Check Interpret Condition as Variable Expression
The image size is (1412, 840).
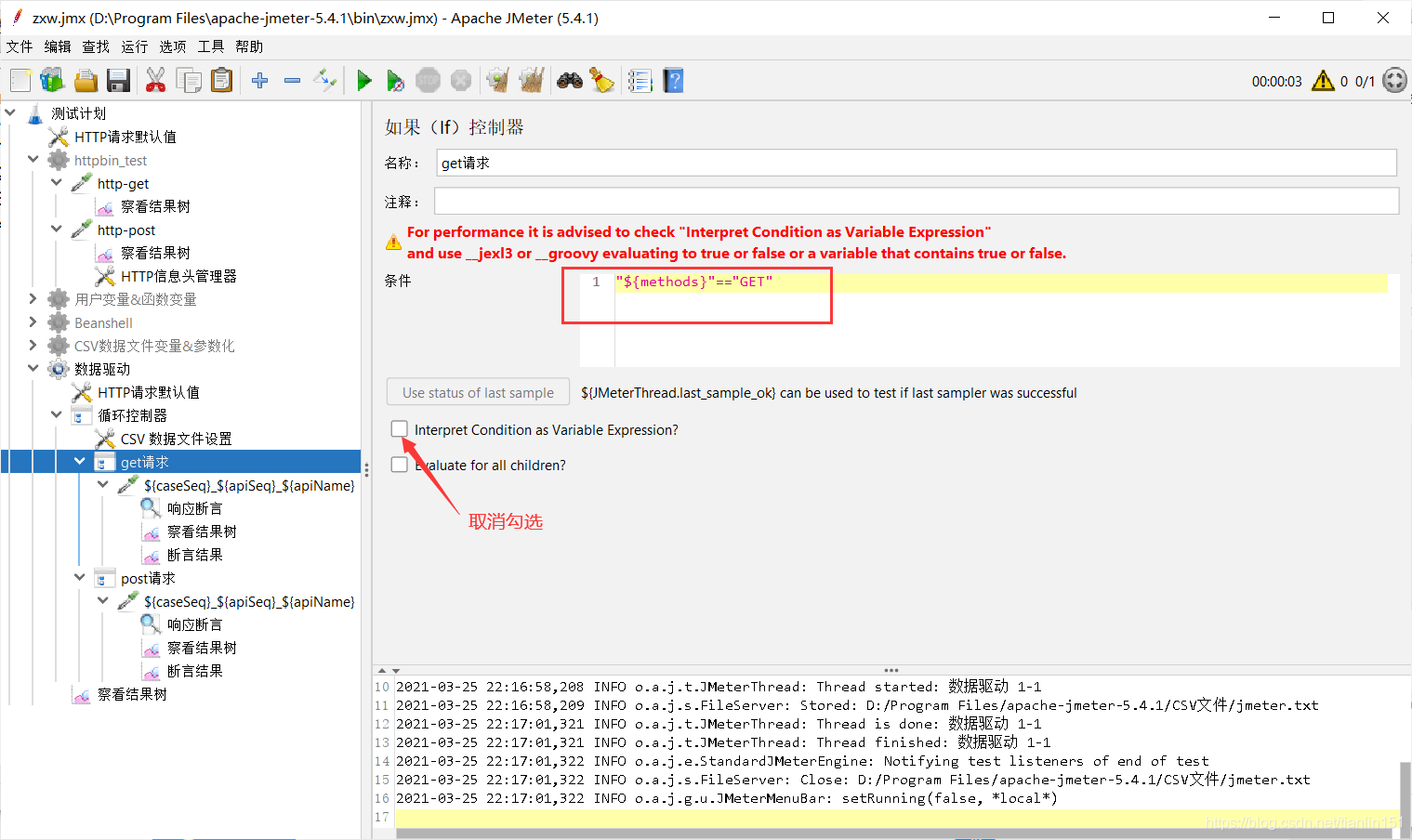(400, 429)
